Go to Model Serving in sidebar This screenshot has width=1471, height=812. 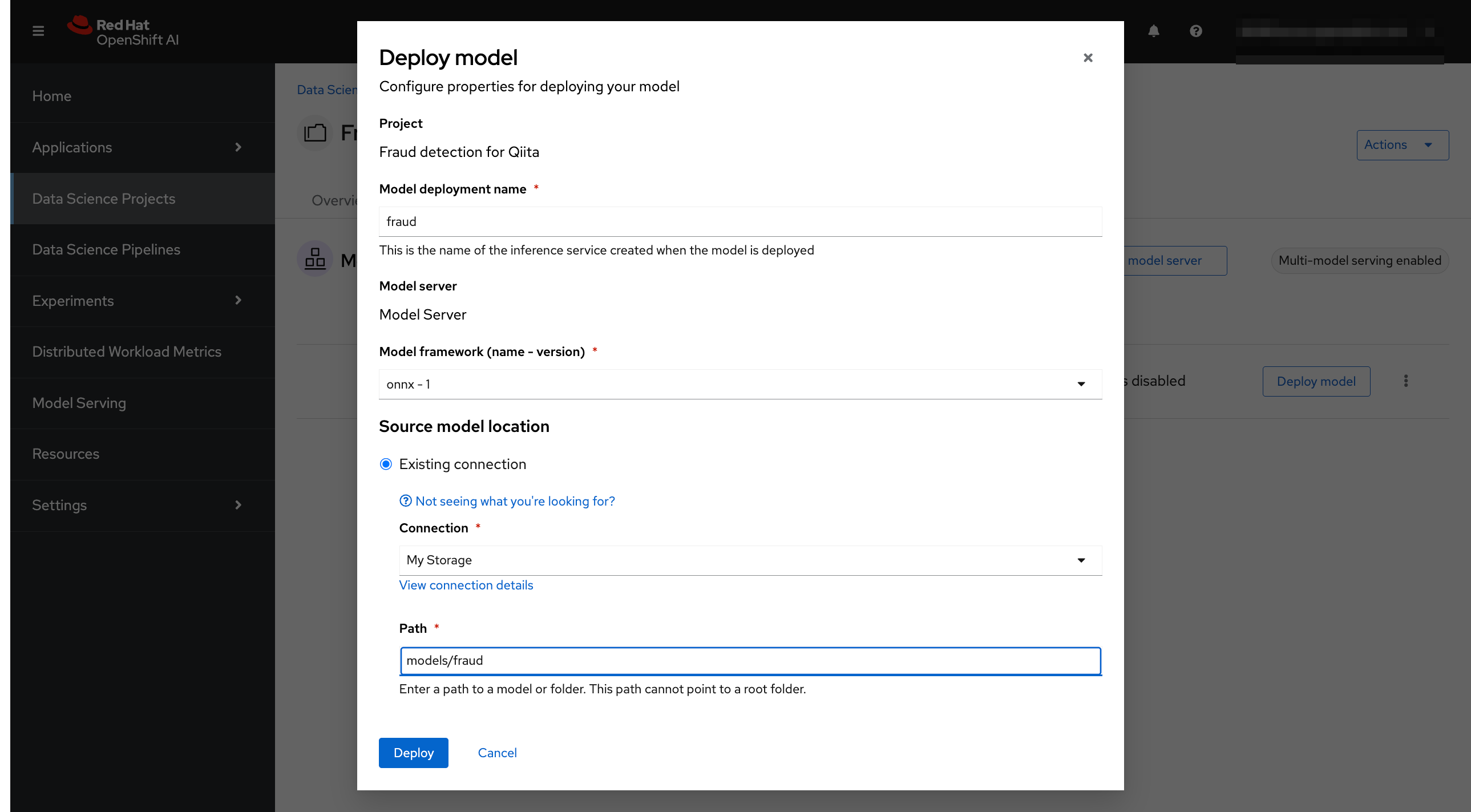click(79, 403)
